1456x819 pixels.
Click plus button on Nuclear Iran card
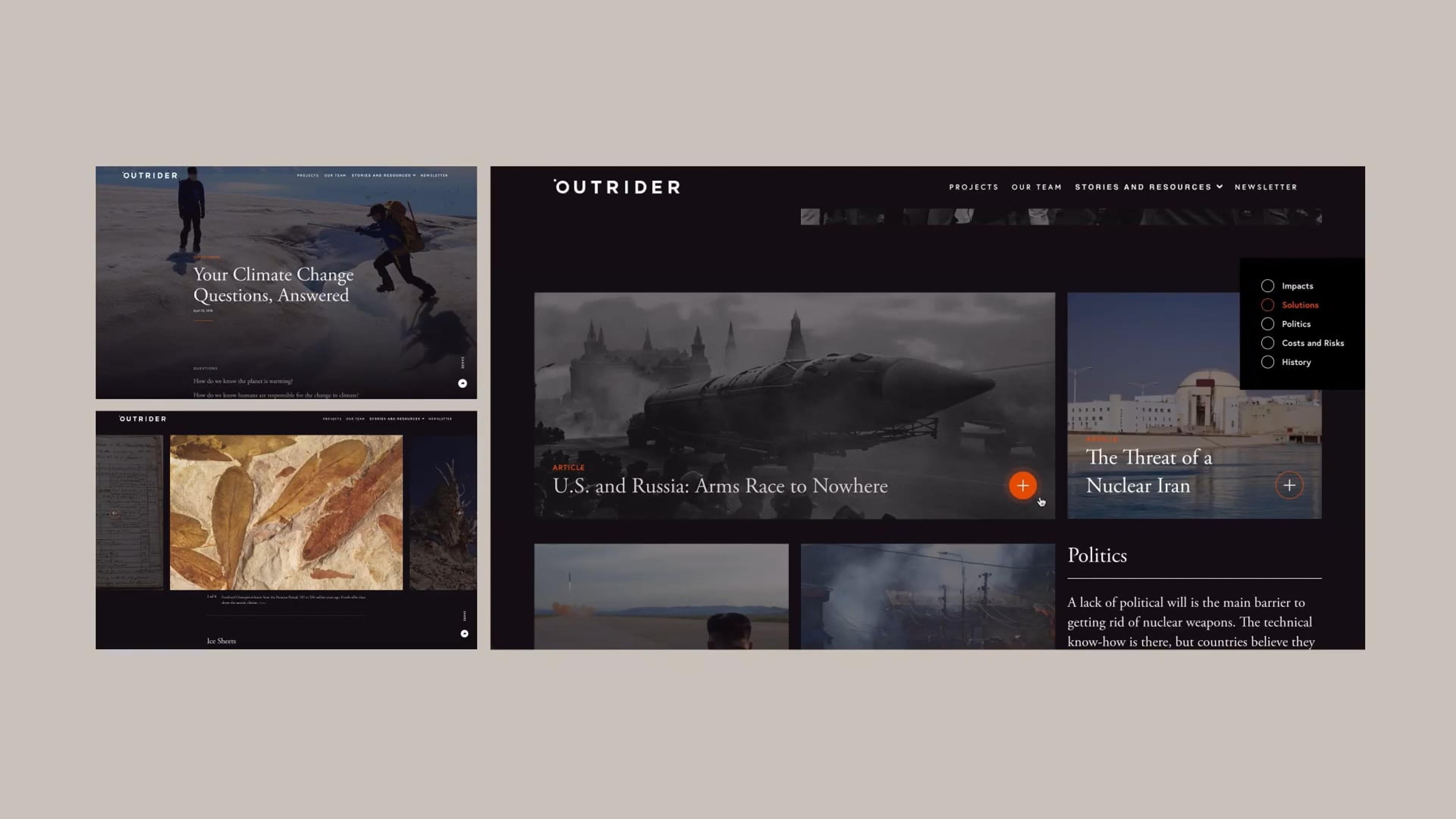pos(1289,485)
